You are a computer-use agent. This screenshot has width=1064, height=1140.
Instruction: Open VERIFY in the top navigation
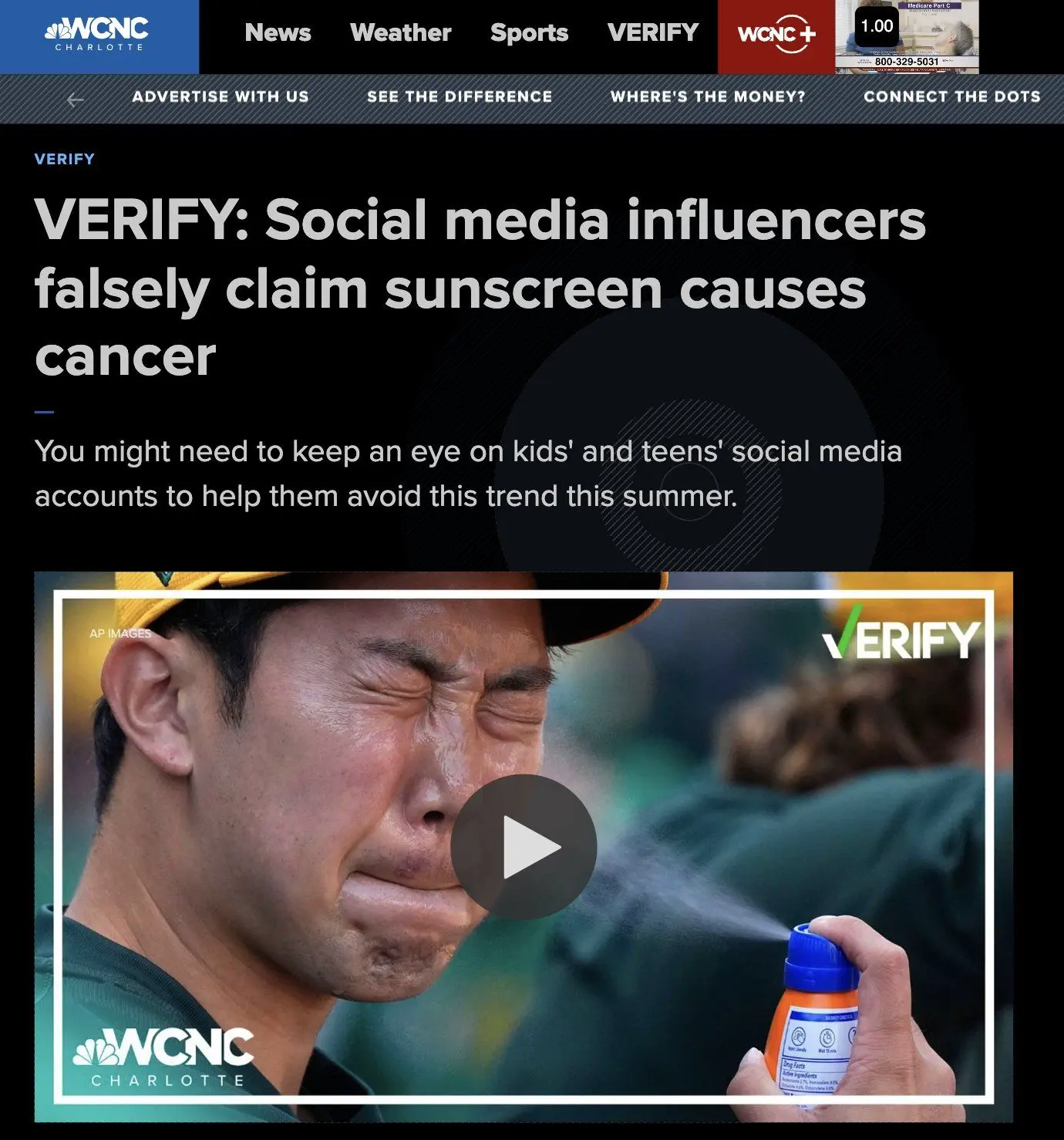coord(652,33)
